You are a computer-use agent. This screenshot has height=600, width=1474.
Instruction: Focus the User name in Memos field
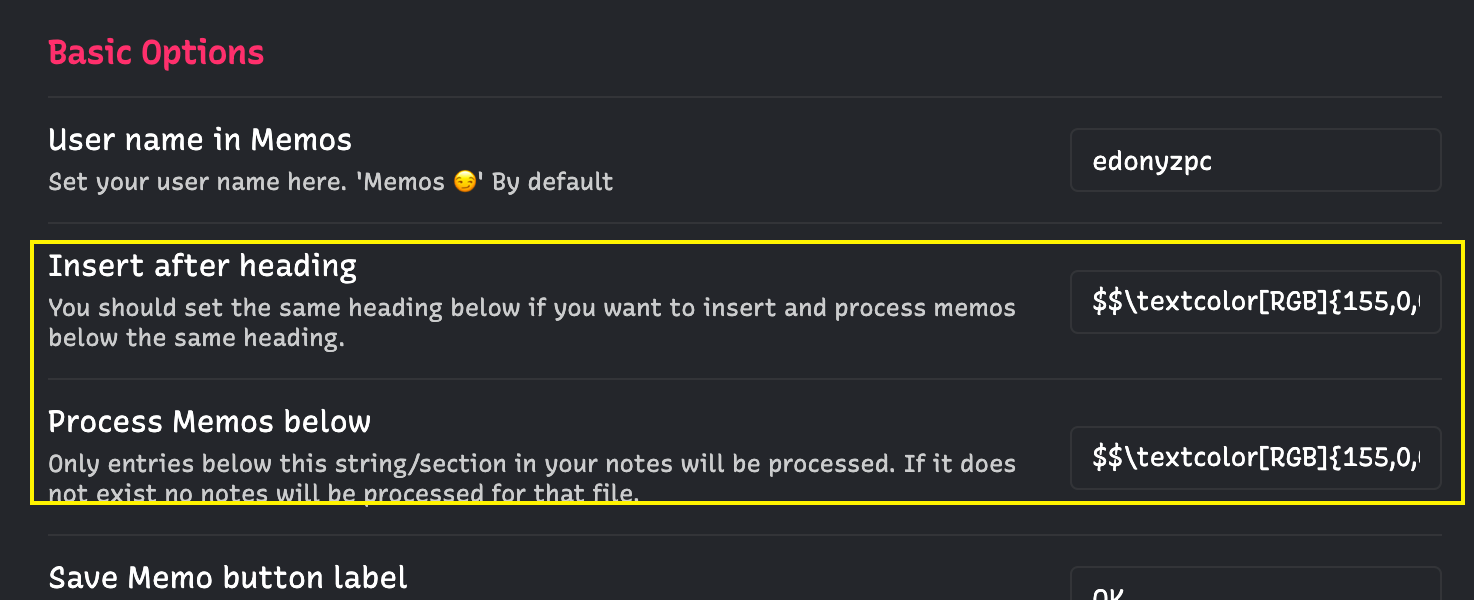1255,160
